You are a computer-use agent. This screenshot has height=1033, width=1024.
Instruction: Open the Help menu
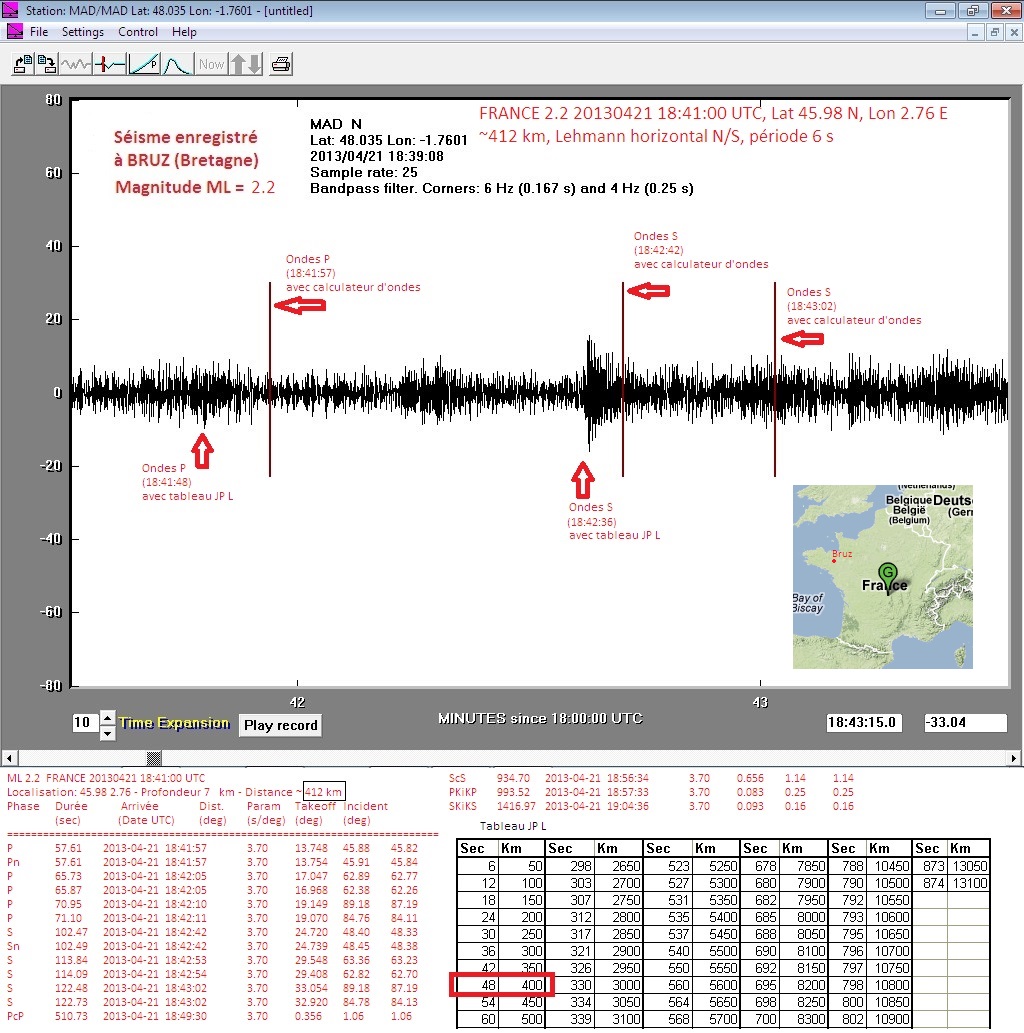pyautogui.click(x=184, y=32)
